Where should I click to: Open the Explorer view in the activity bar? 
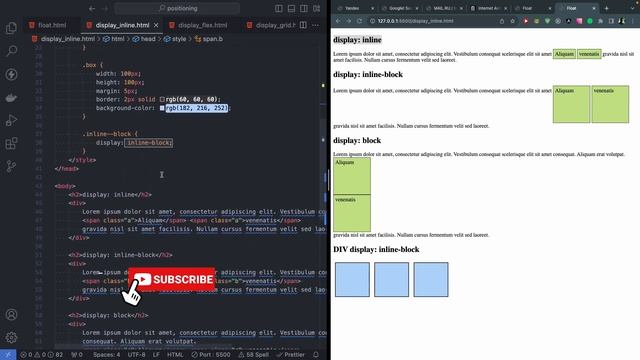pyautogui.click(x=11, y=28)
